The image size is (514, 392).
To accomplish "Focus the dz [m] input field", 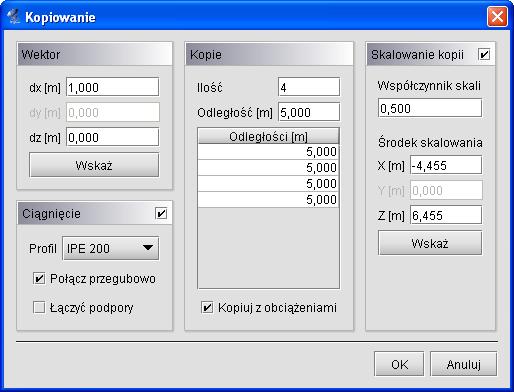I will point(113,137).
